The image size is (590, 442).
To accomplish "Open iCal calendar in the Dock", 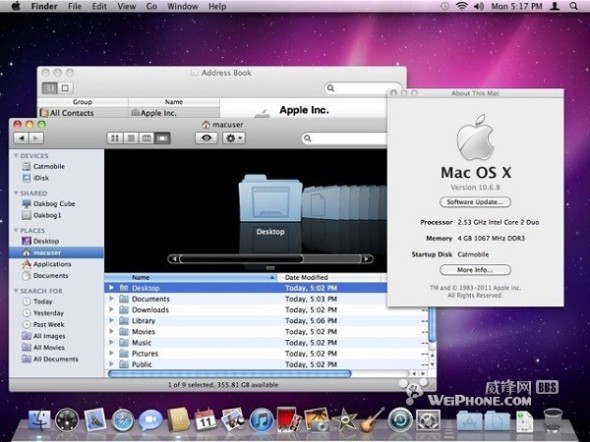I will tap(205, 420).
